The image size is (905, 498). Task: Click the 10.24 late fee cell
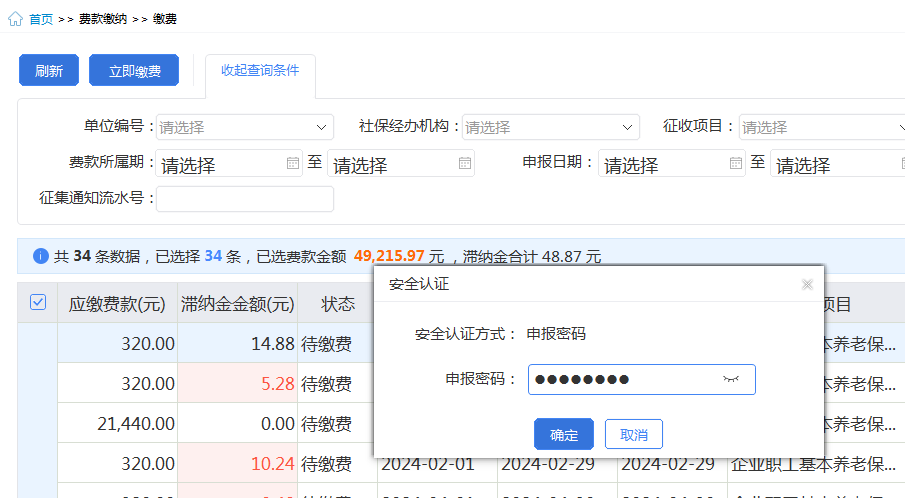pos(237,463)
